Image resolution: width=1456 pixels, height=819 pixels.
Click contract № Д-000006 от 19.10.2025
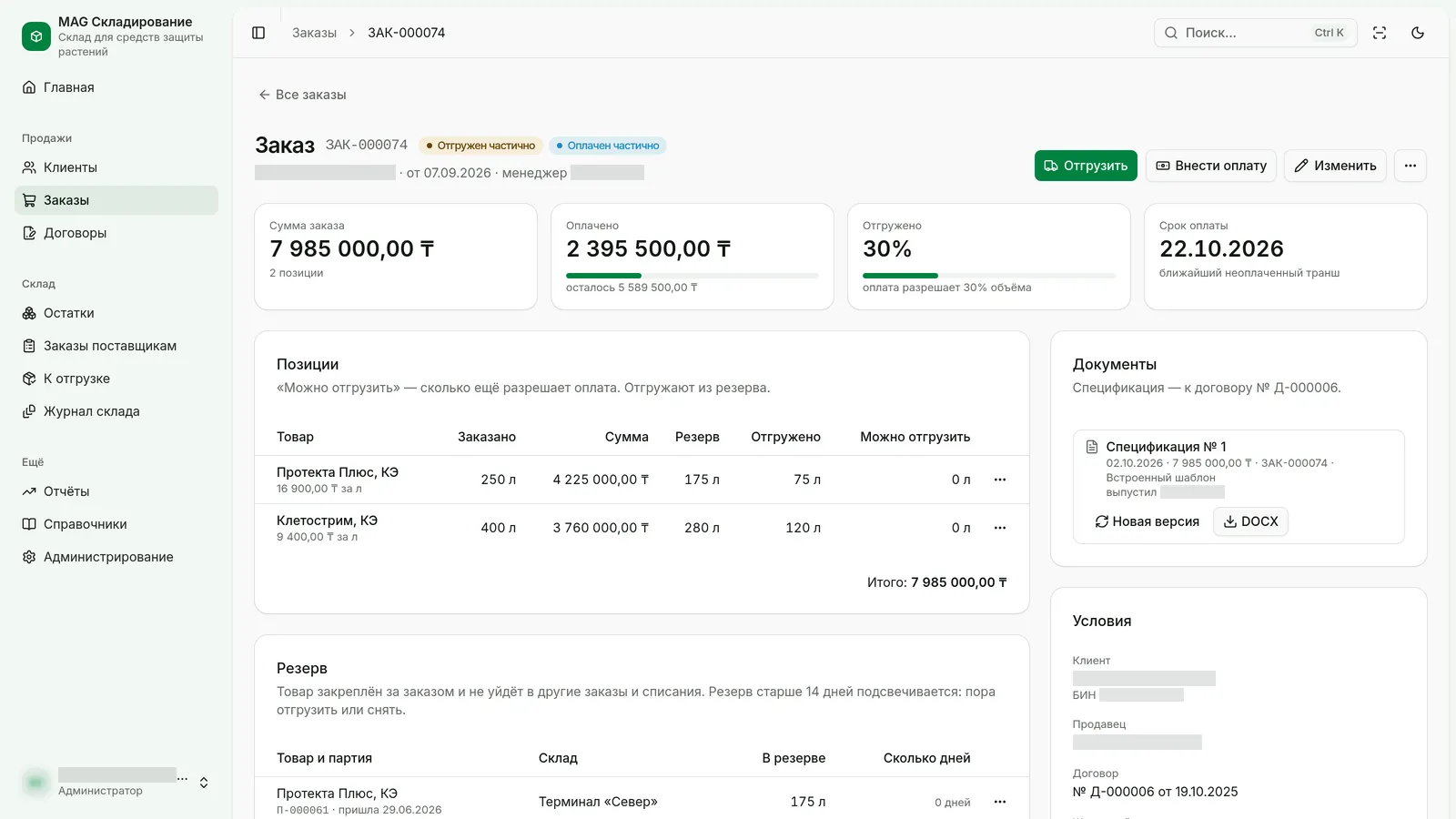coord(1155,792)
